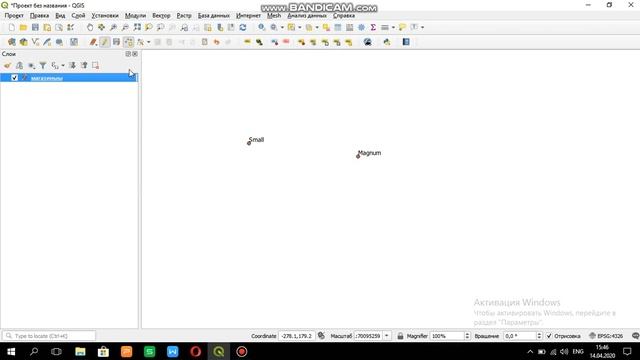Open measure tool dropdown arrow
640x360 pixels.
393,27
